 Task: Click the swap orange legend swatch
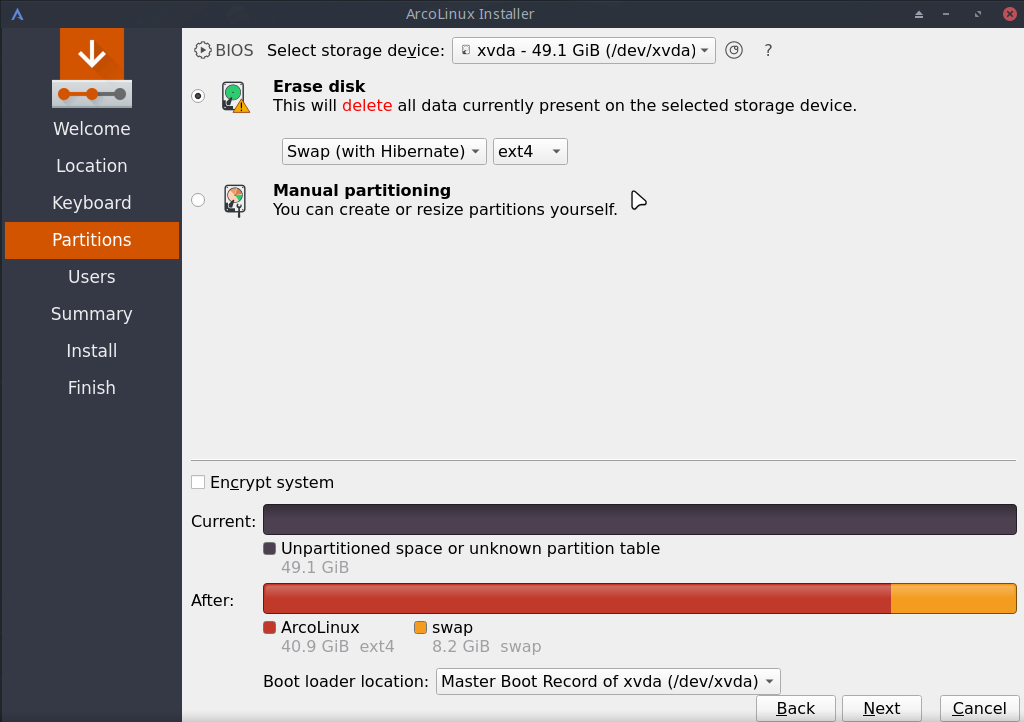[x=421, y=627]
